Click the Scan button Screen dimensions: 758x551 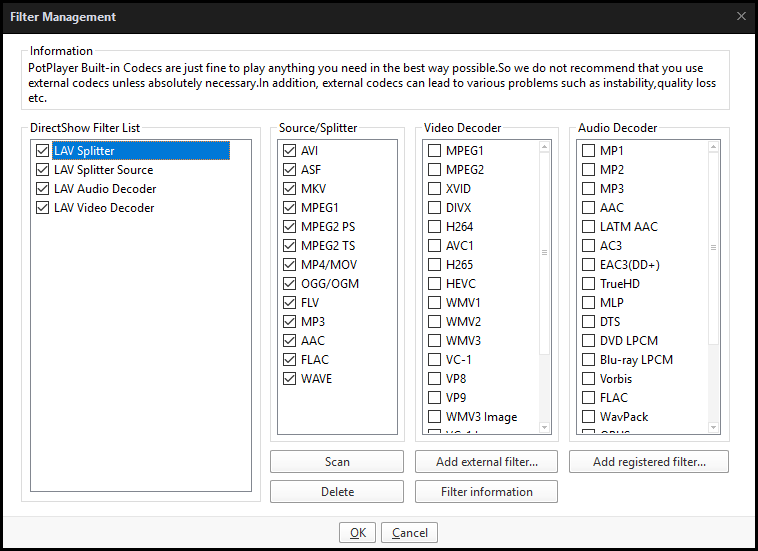pos(337,462)
